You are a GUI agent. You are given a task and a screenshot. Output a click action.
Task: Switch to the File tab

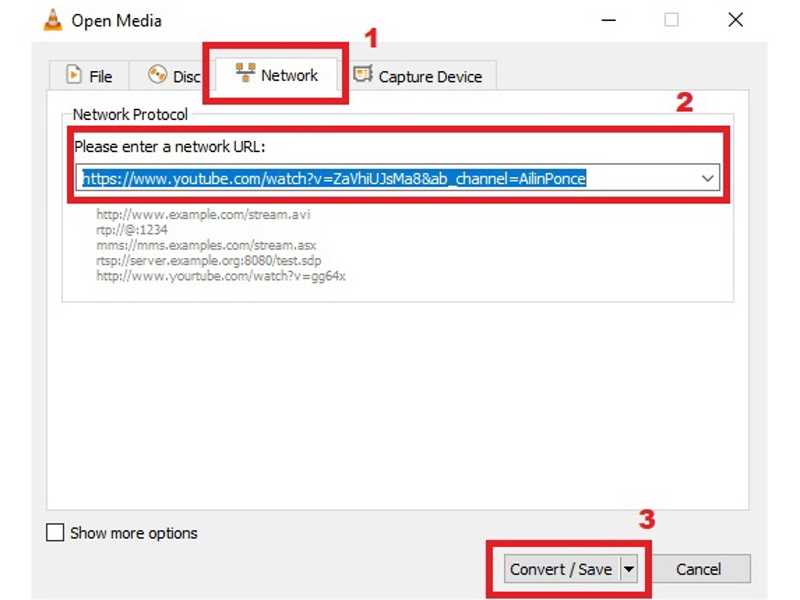click(90, 75)
